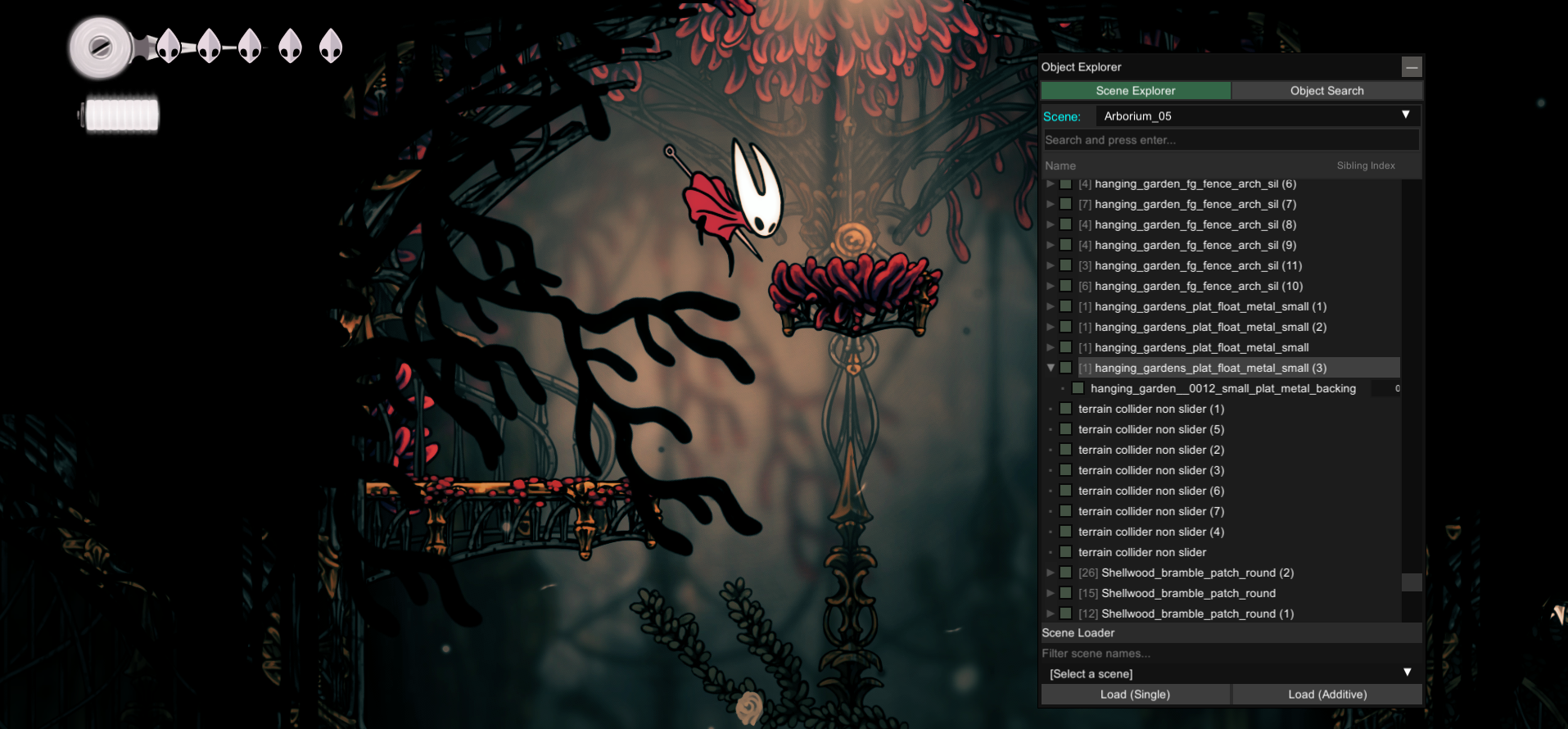Switch to the Object Search tab
Screen dimensions: 1568x729
(1326, 91)
